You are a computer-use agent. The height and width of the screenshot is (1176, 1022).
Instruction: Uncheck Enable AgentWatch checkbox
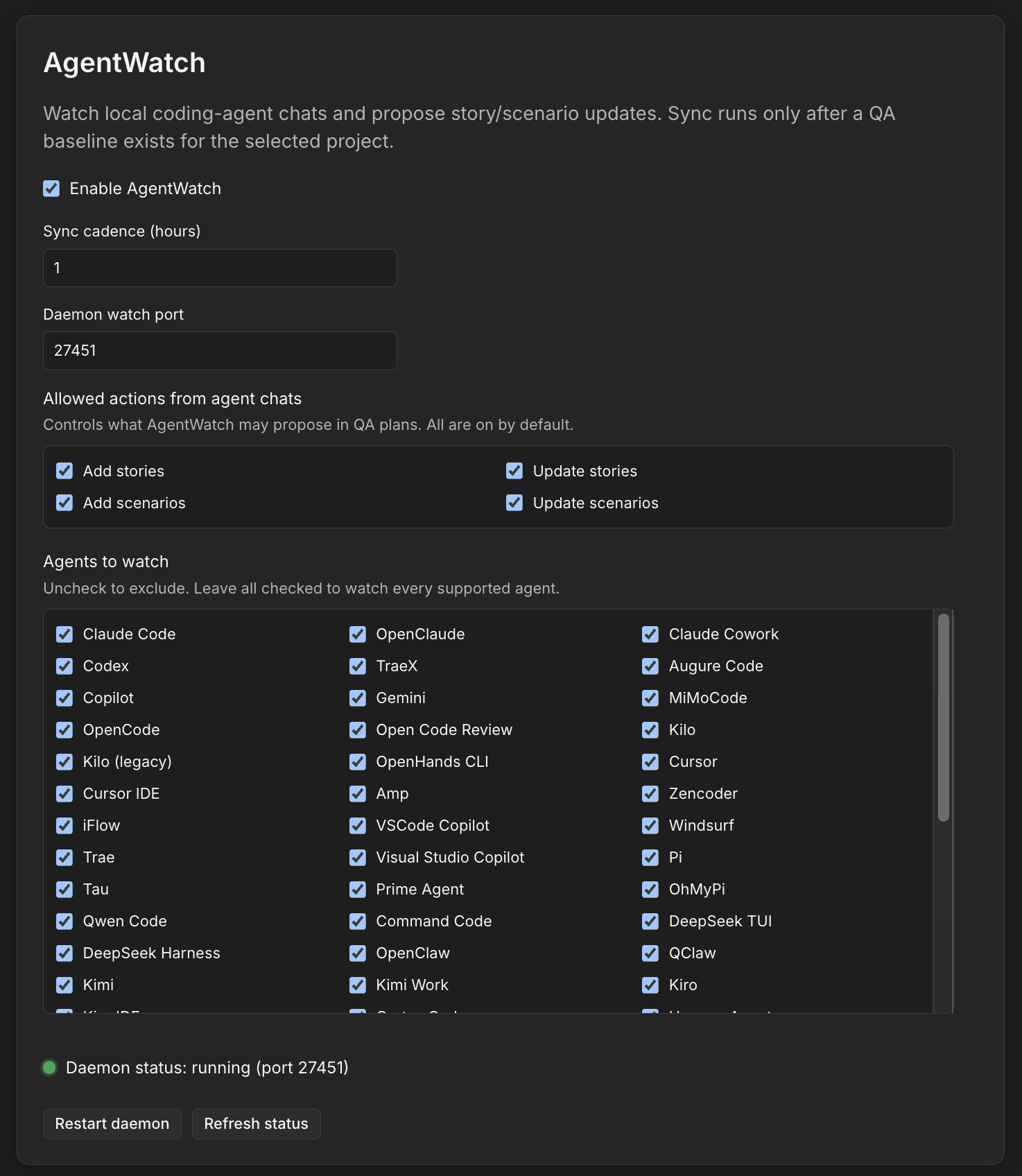(x=51, y=189)
